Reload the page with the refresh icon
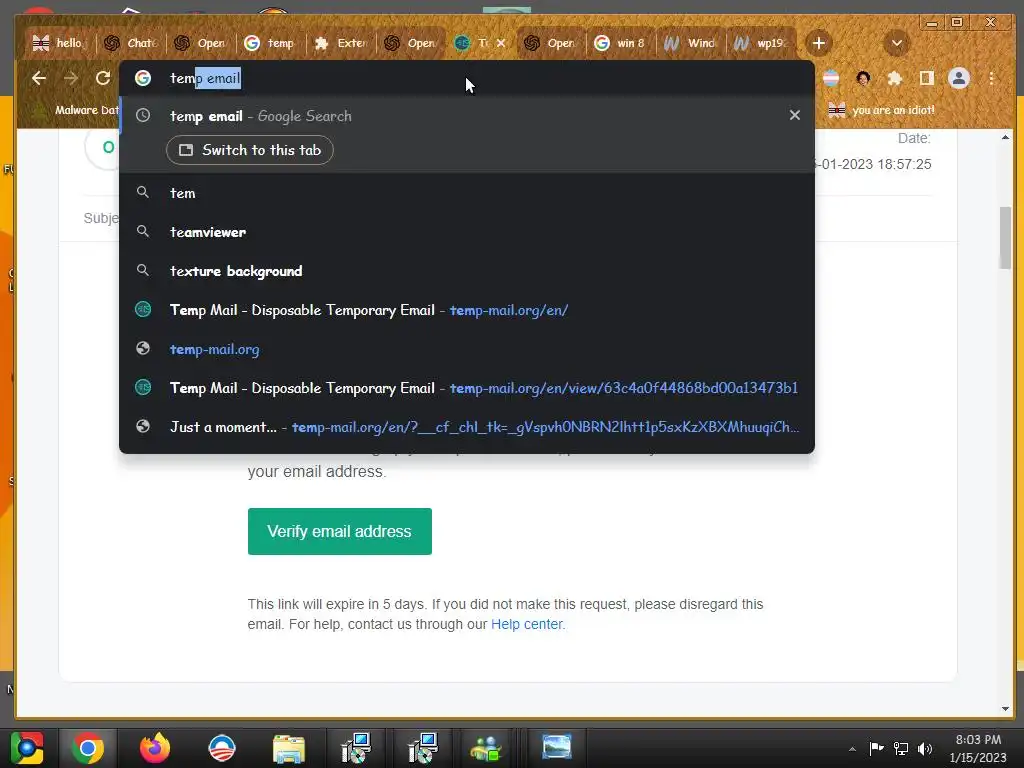 coord(103,78)
